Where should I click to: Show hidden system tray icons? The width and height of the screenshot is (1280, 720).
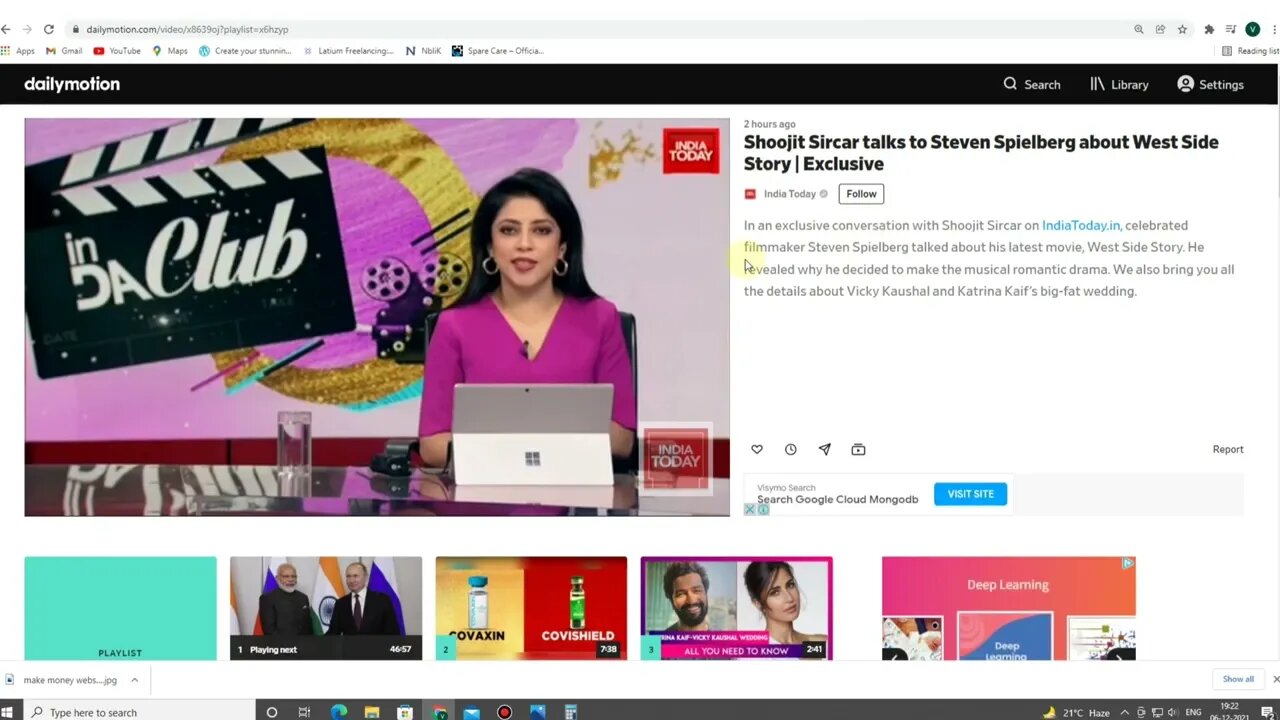point(1123,712)
